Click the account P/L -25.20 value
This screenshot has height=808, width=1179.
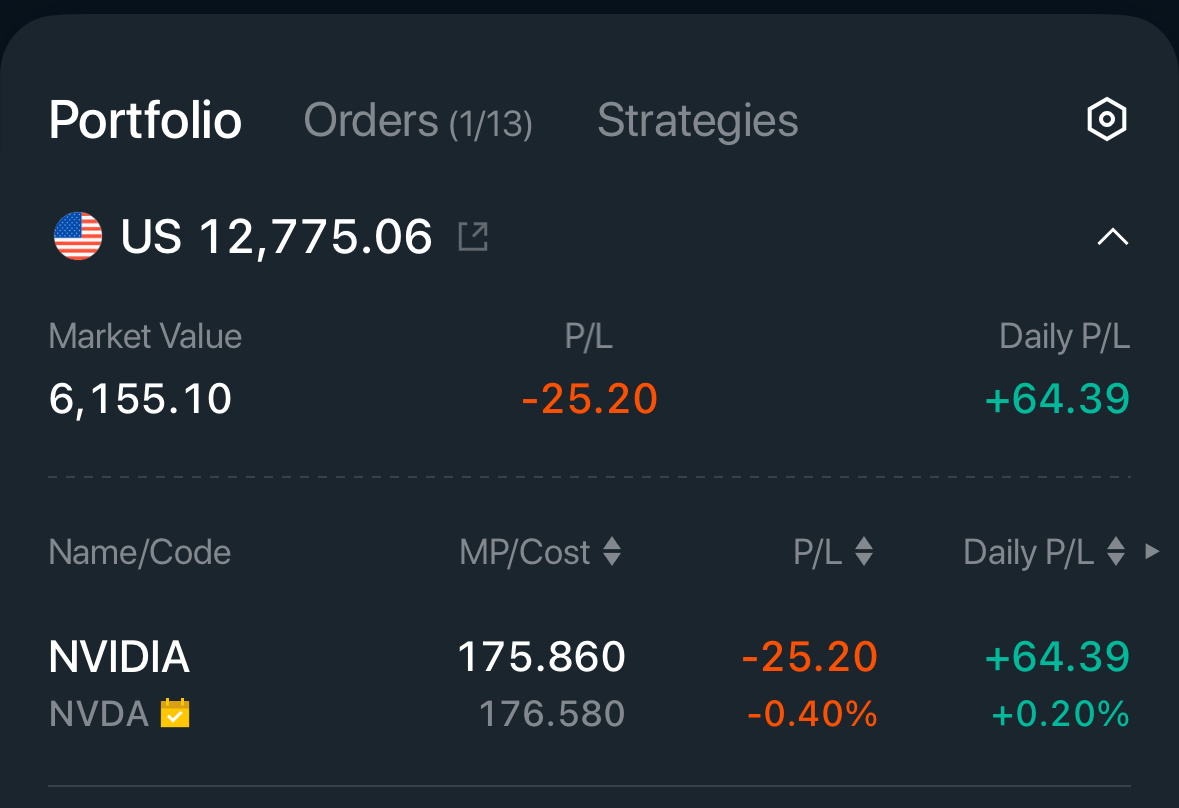590,398
